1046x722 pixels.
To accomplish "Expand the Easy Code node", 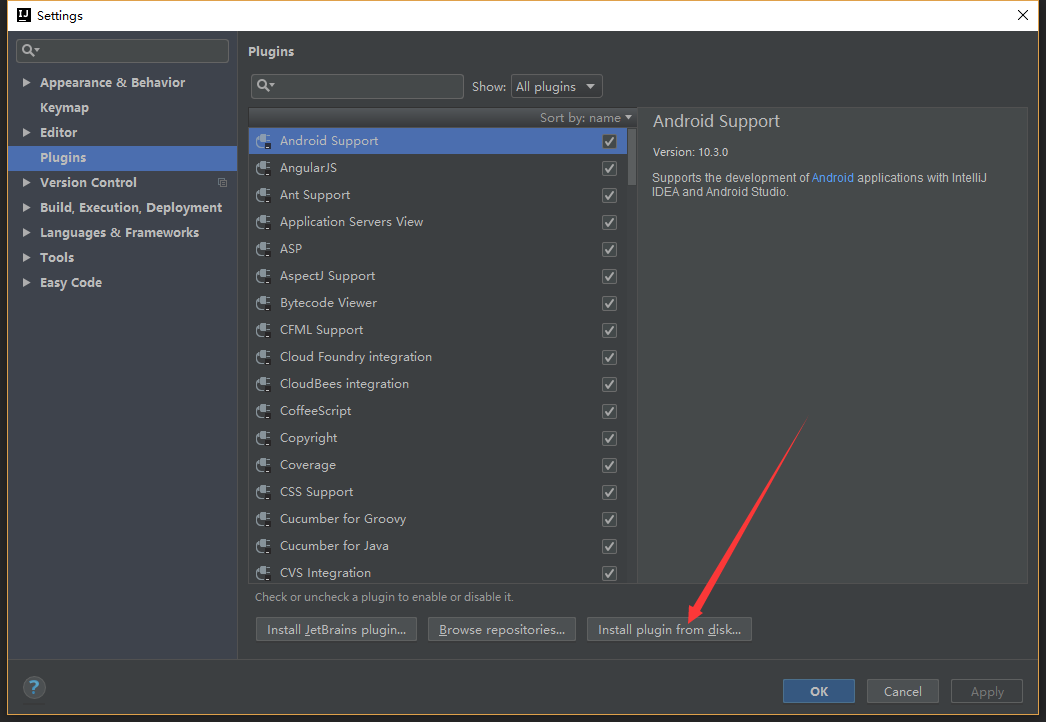I will click(26, 283).
